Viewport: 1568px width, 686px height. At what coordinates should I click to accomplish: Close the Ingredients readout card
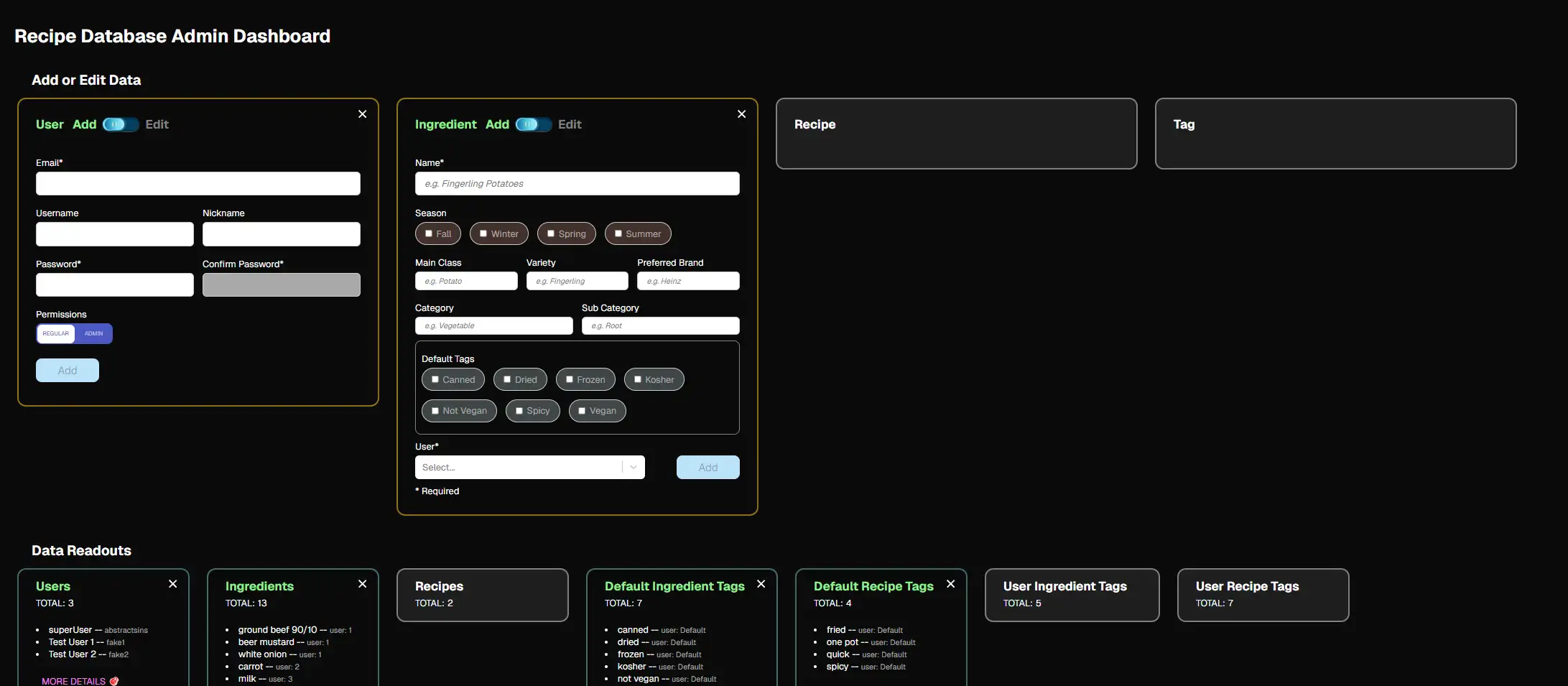[x=363, y=584]
